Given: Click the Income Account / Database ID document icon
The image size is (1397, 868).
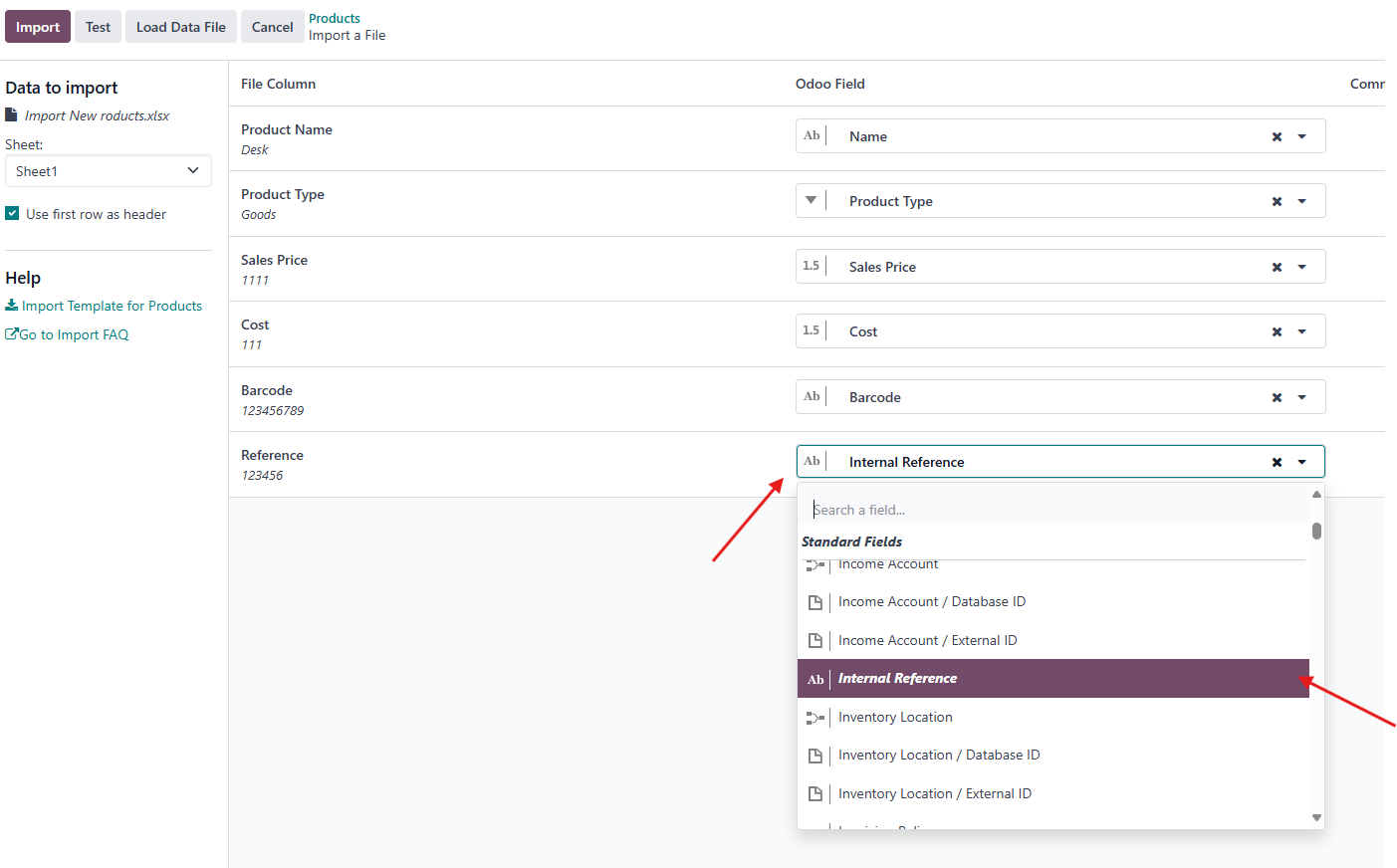Looking at the screenshot, I should [815, 602].
